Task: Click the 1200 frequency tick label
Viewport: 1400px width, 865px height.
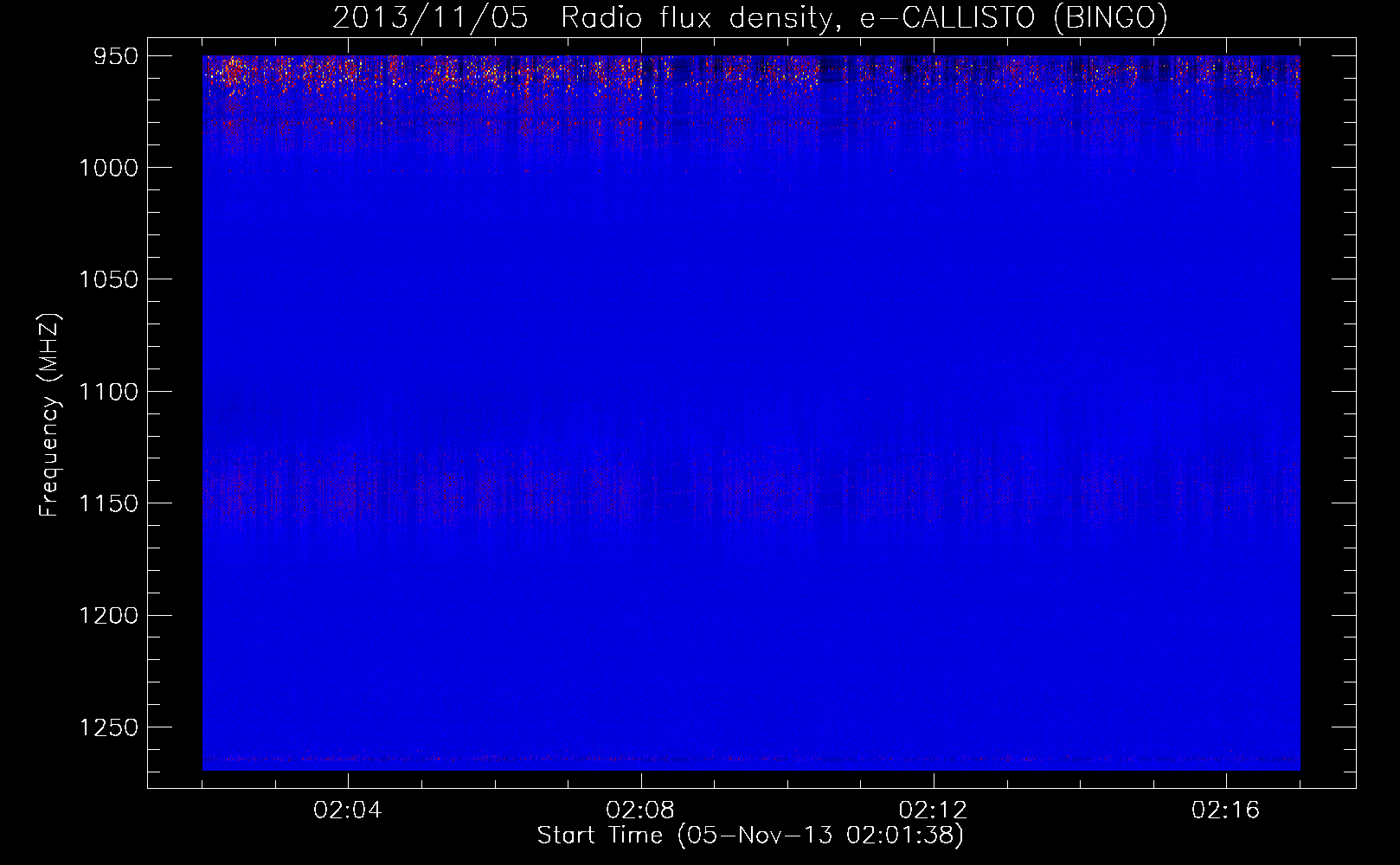Action: coord(108,615)
